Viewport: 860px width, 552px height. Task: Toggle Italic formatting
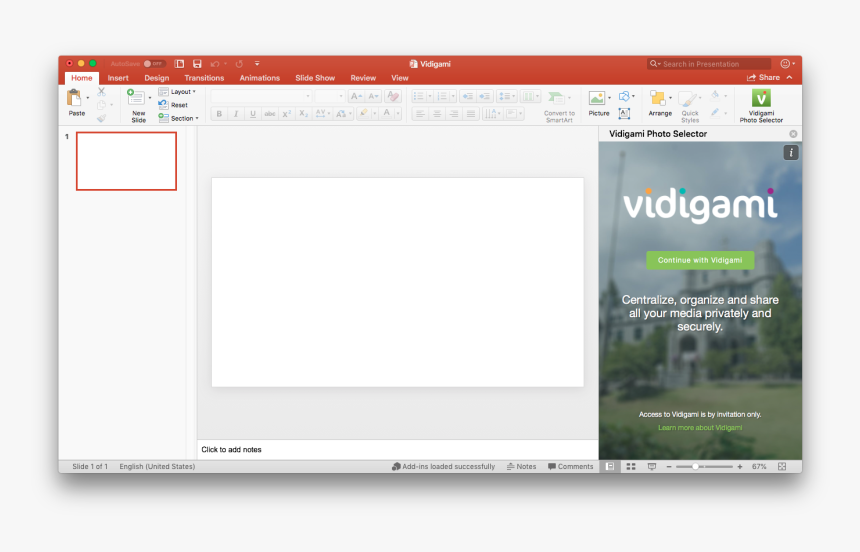point(236,114)
